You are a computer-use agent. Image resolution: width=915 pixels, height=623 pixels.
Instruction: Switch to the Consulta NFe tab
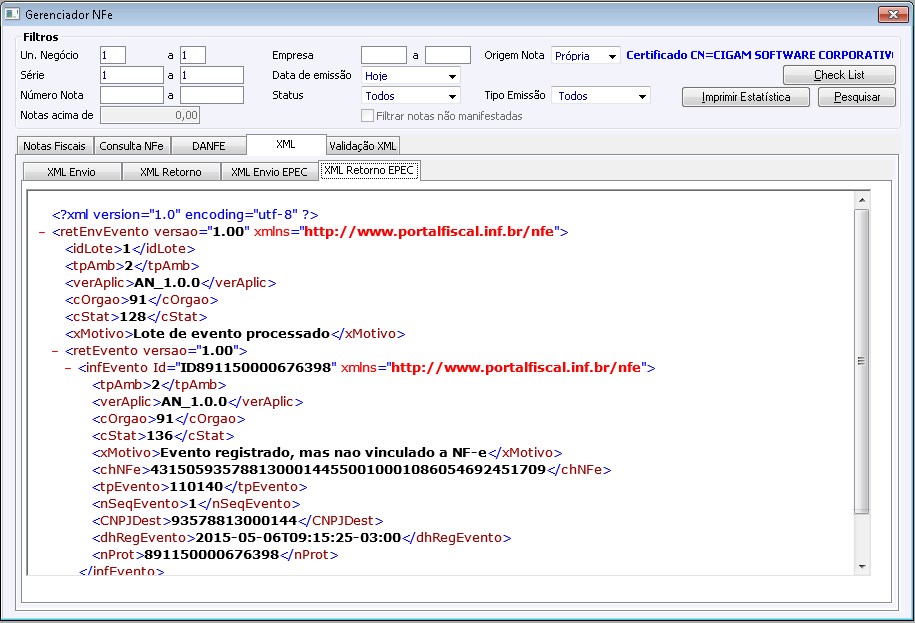[x=131, y=146]
